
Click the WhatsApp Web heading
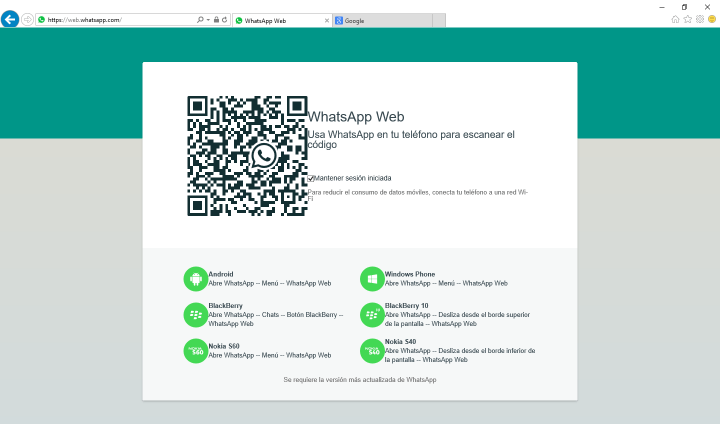tap(356, 117)
